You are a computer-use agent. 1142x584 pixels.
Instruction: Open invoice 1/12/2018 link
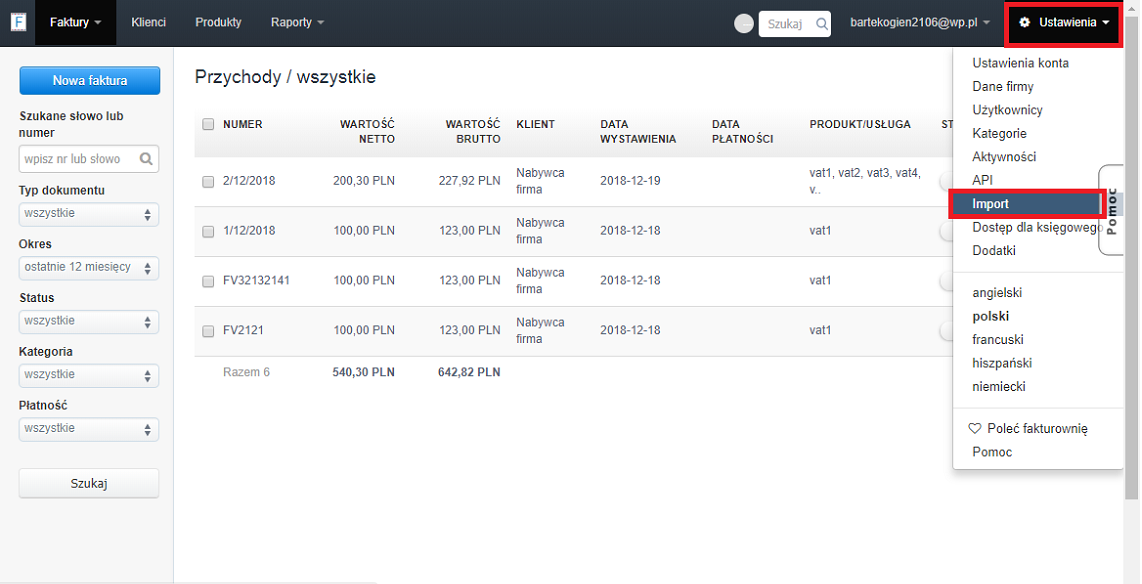point(249,231)
